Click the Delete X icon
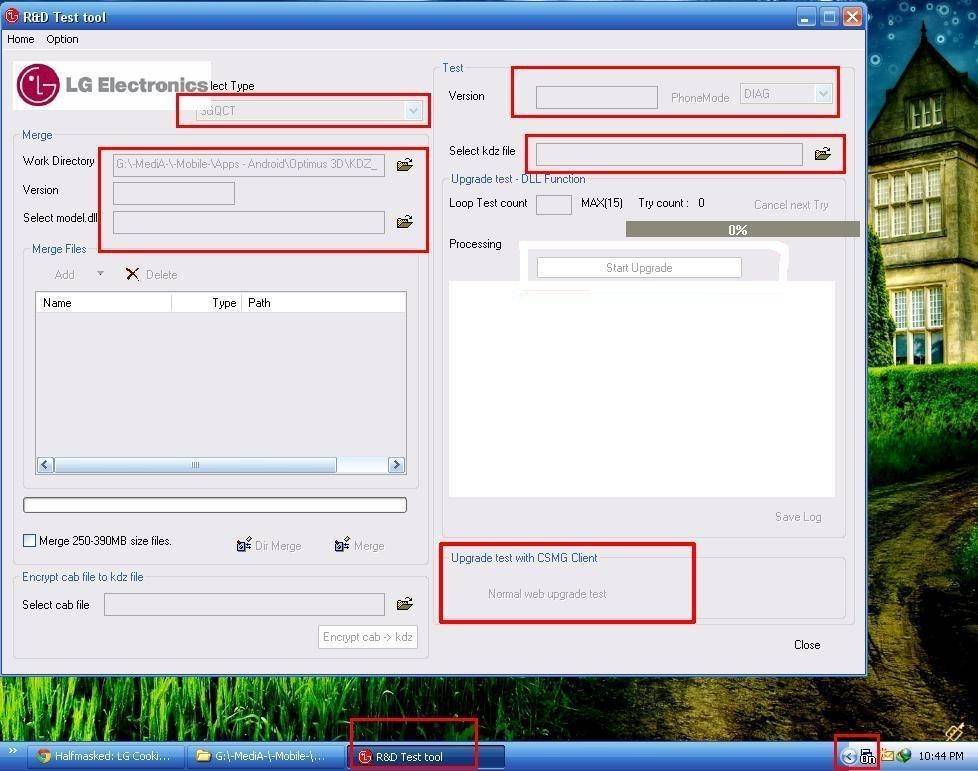Image resolution: width=978 pixels, height=771 pixels. tap(132, 274)
